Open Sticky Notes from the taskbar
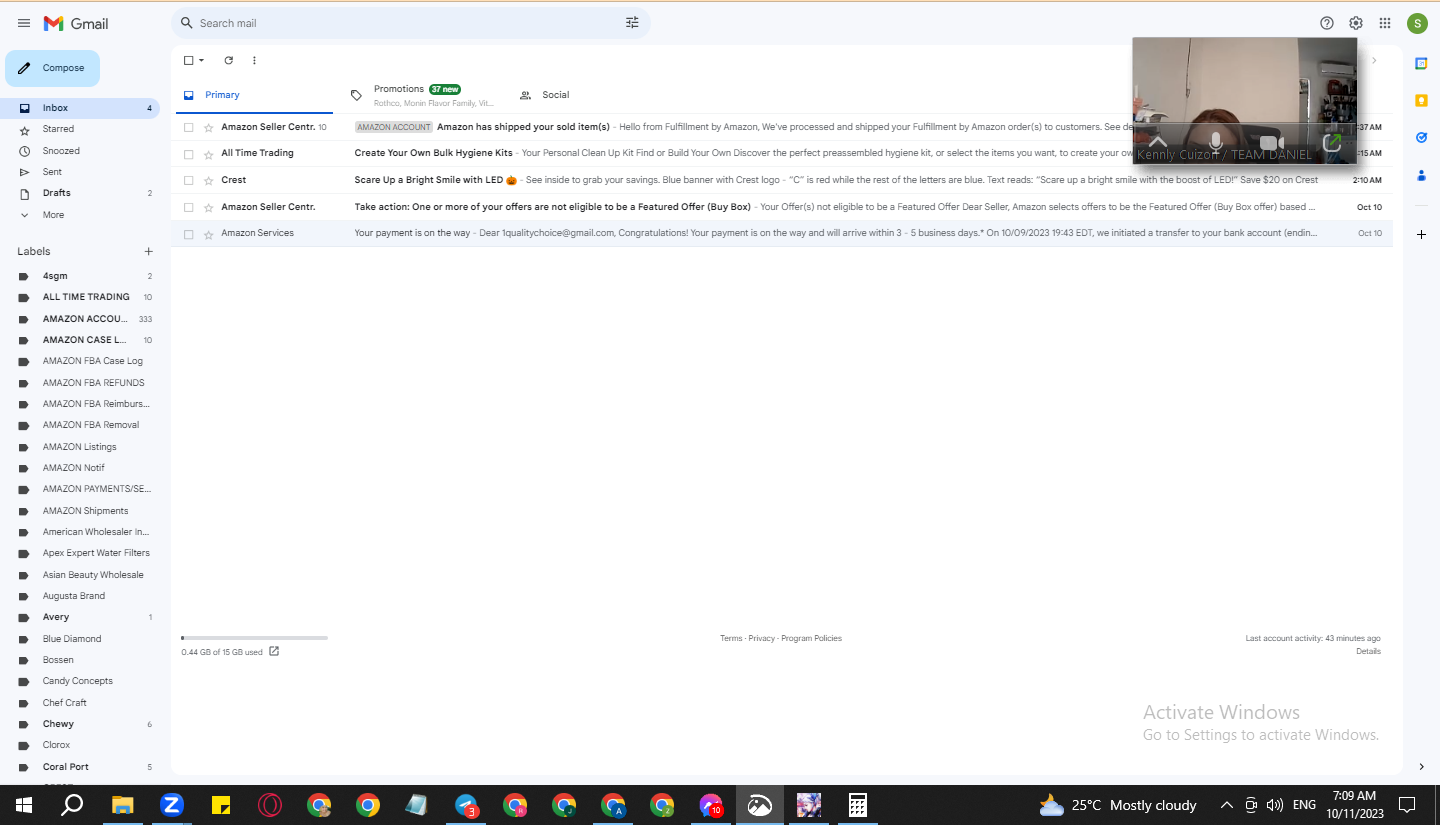The image size is (1440, 825). (221, 805)
